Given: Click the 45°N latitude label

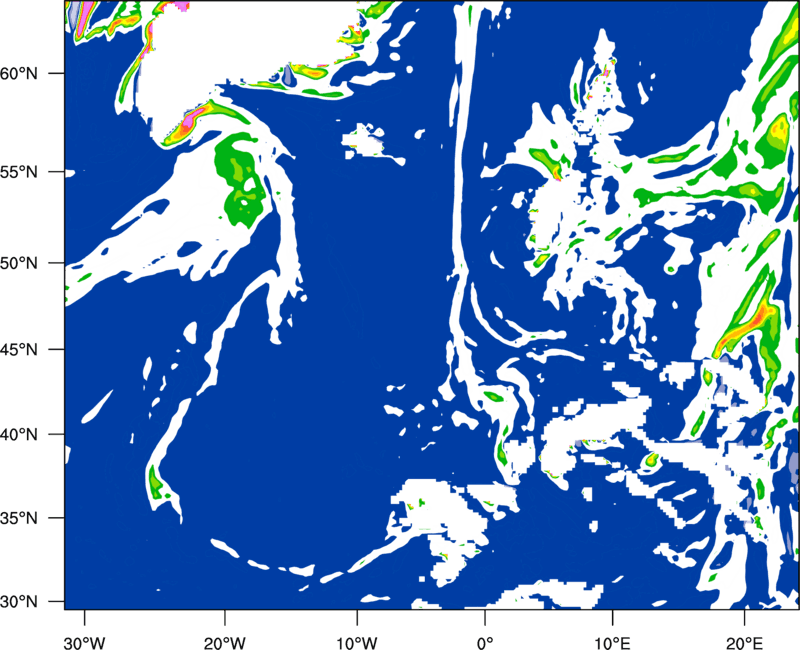Looking at the screenshot, I should click(19, 349).
